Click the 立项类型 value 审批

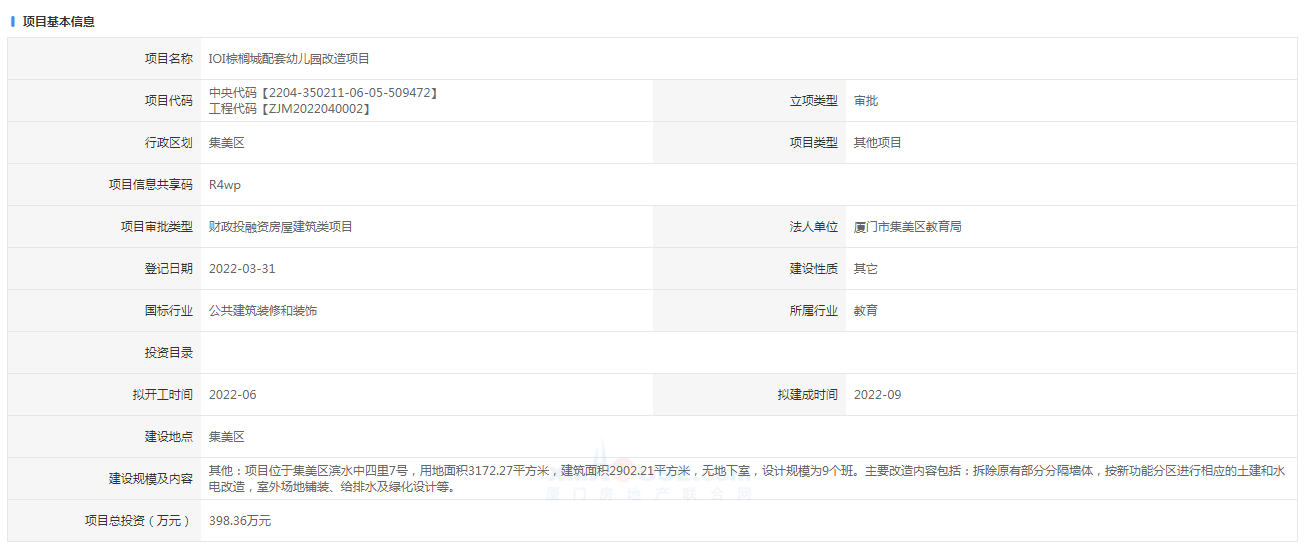(865, 101)
